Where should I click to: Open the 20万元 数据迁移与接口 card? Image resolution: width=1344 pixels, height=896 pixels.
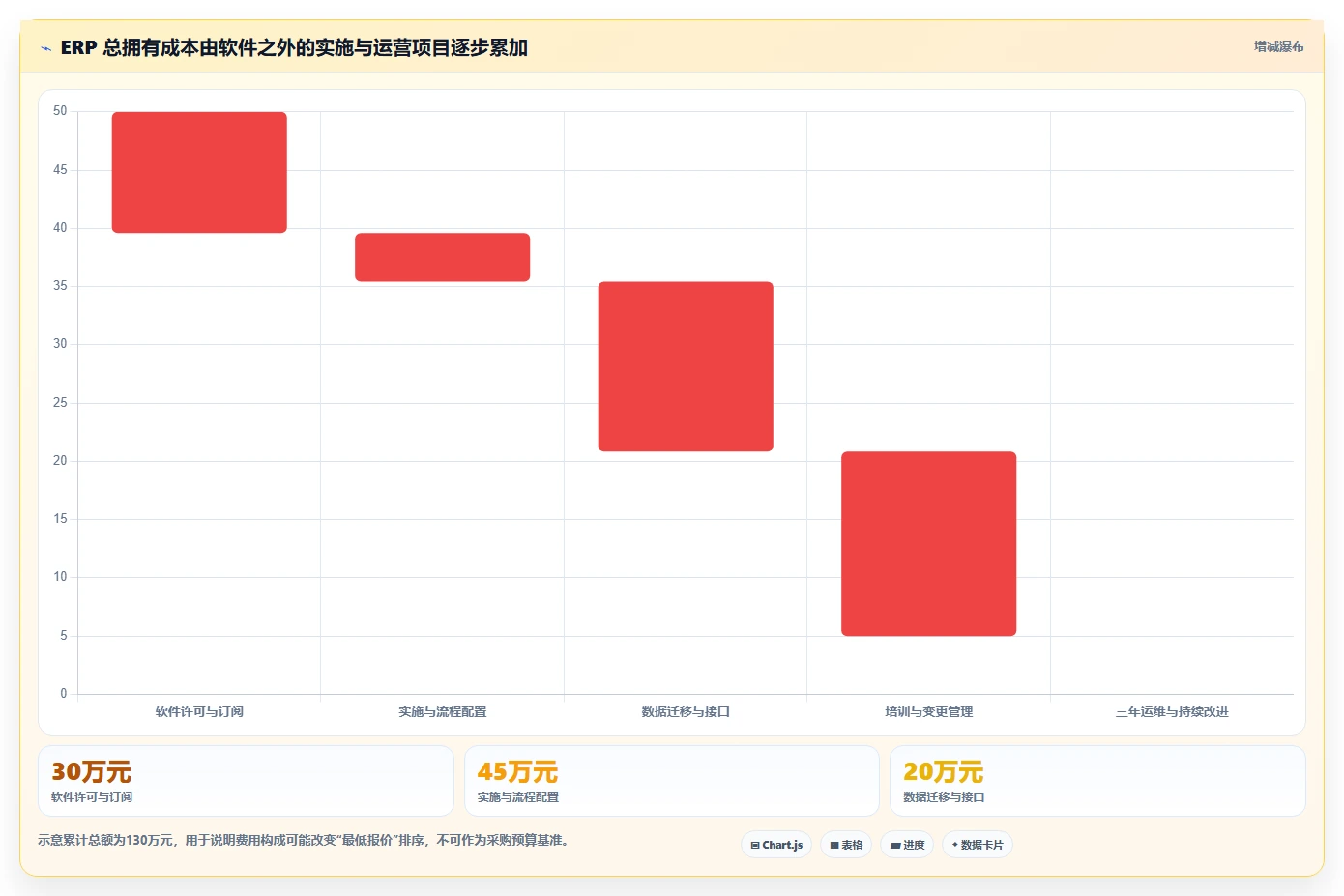click(1097, 781)
